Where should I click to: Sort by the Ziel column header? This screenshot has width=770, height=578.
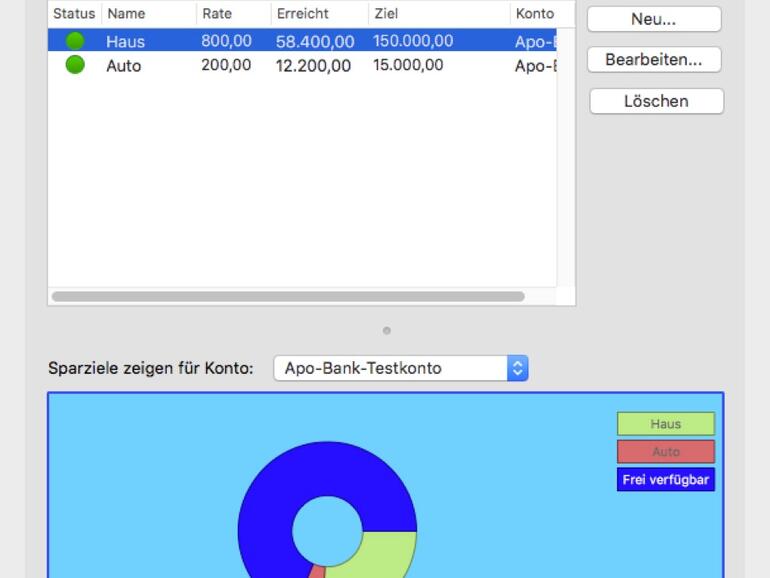(x=439, y=13)
